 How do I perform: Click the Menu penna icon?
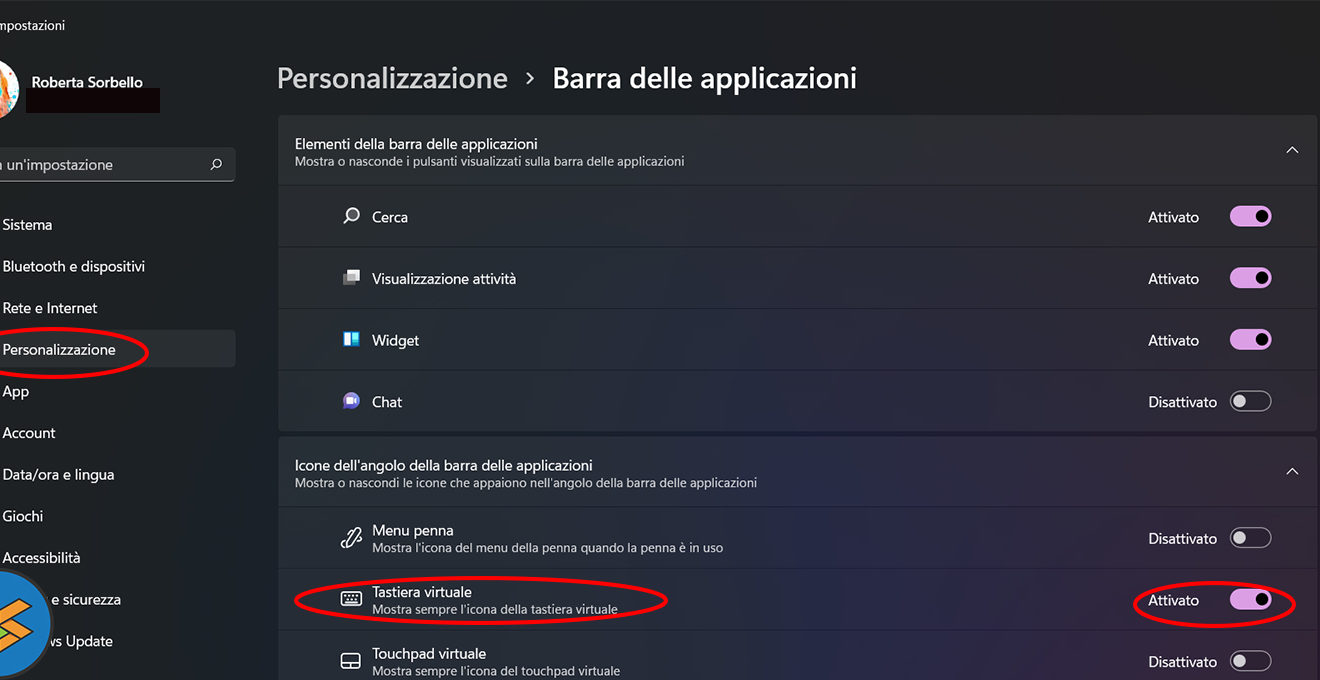351,538
